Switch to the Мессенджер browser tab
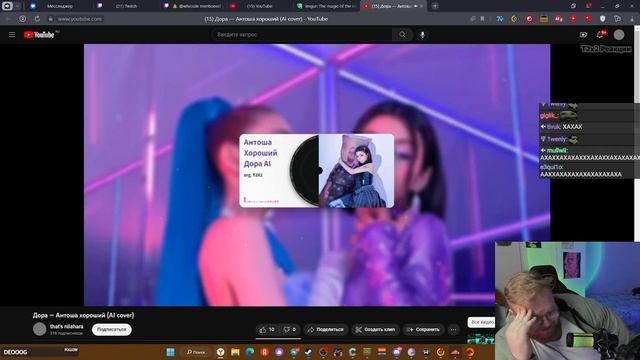 (x=55, y=6)
